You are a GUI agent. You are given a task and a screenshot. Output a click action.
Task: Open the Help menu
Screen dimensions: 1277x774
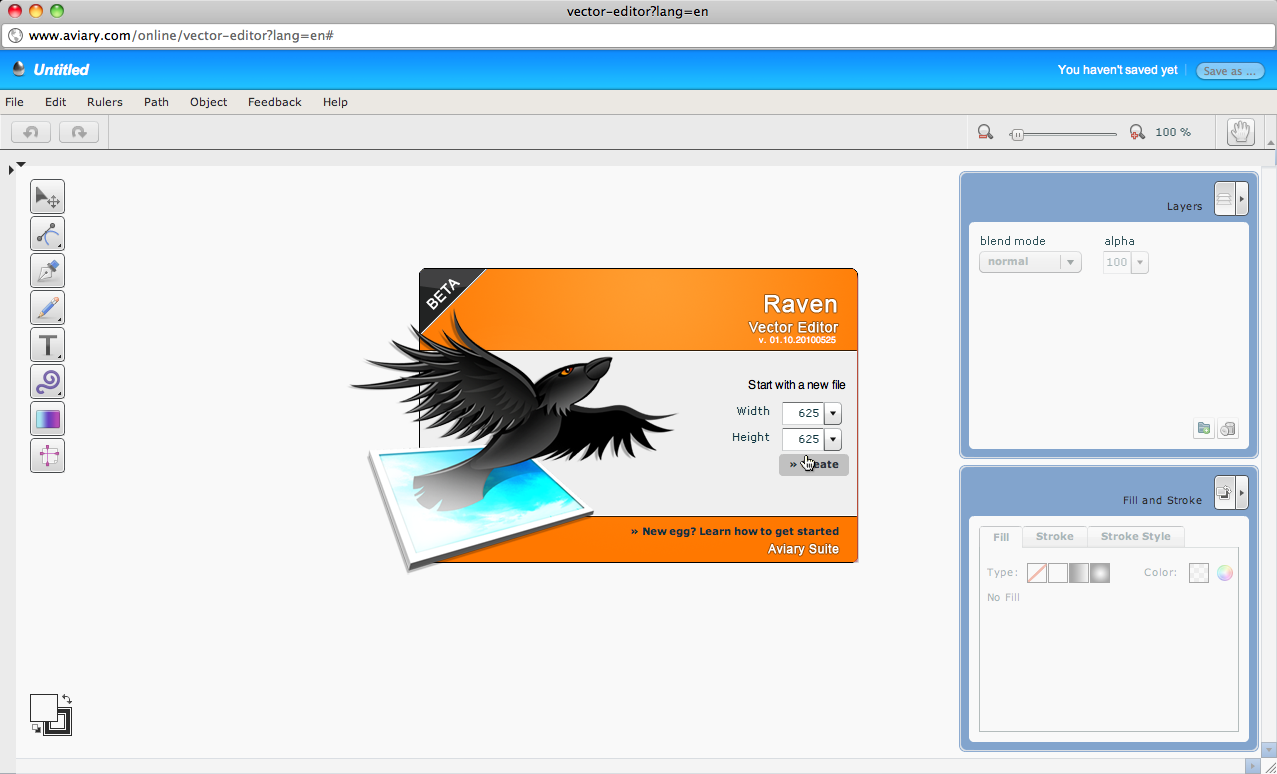click(335, 102)
